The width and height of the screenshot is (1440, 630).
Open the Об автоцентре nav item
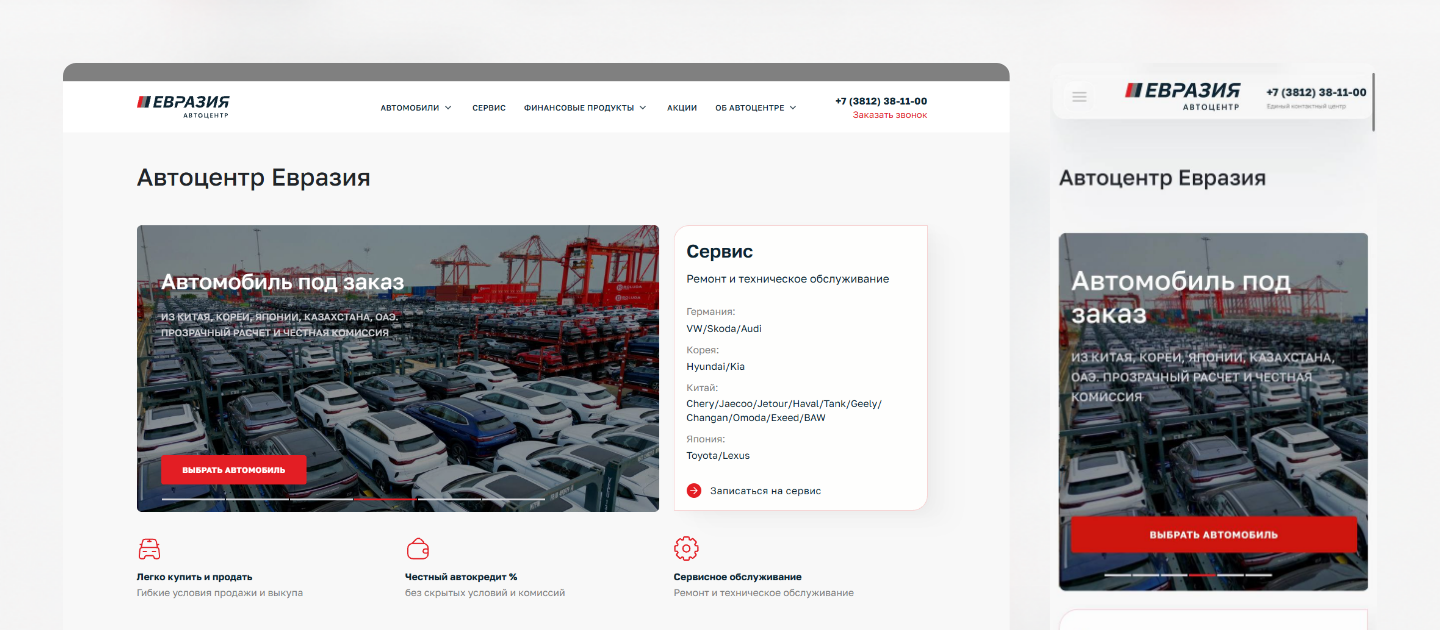click(750, 108)
